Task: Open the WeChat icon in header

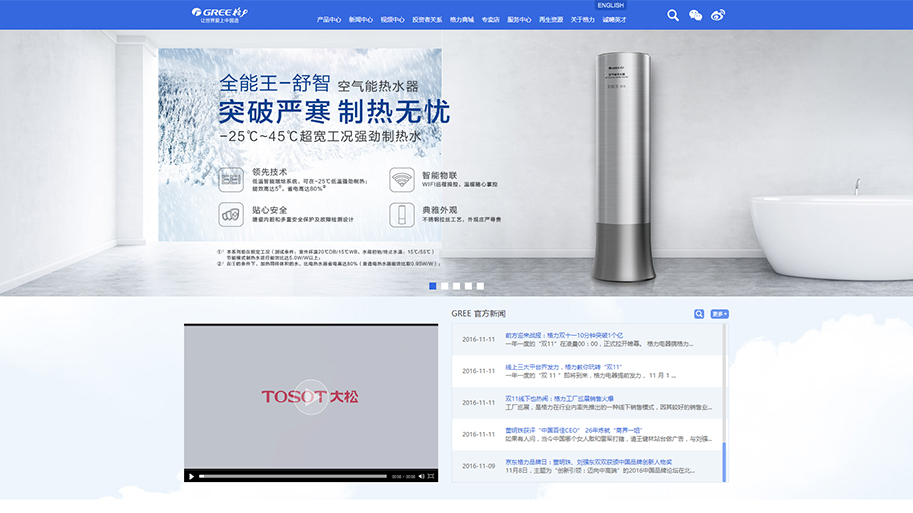Action: pos(695,16)
